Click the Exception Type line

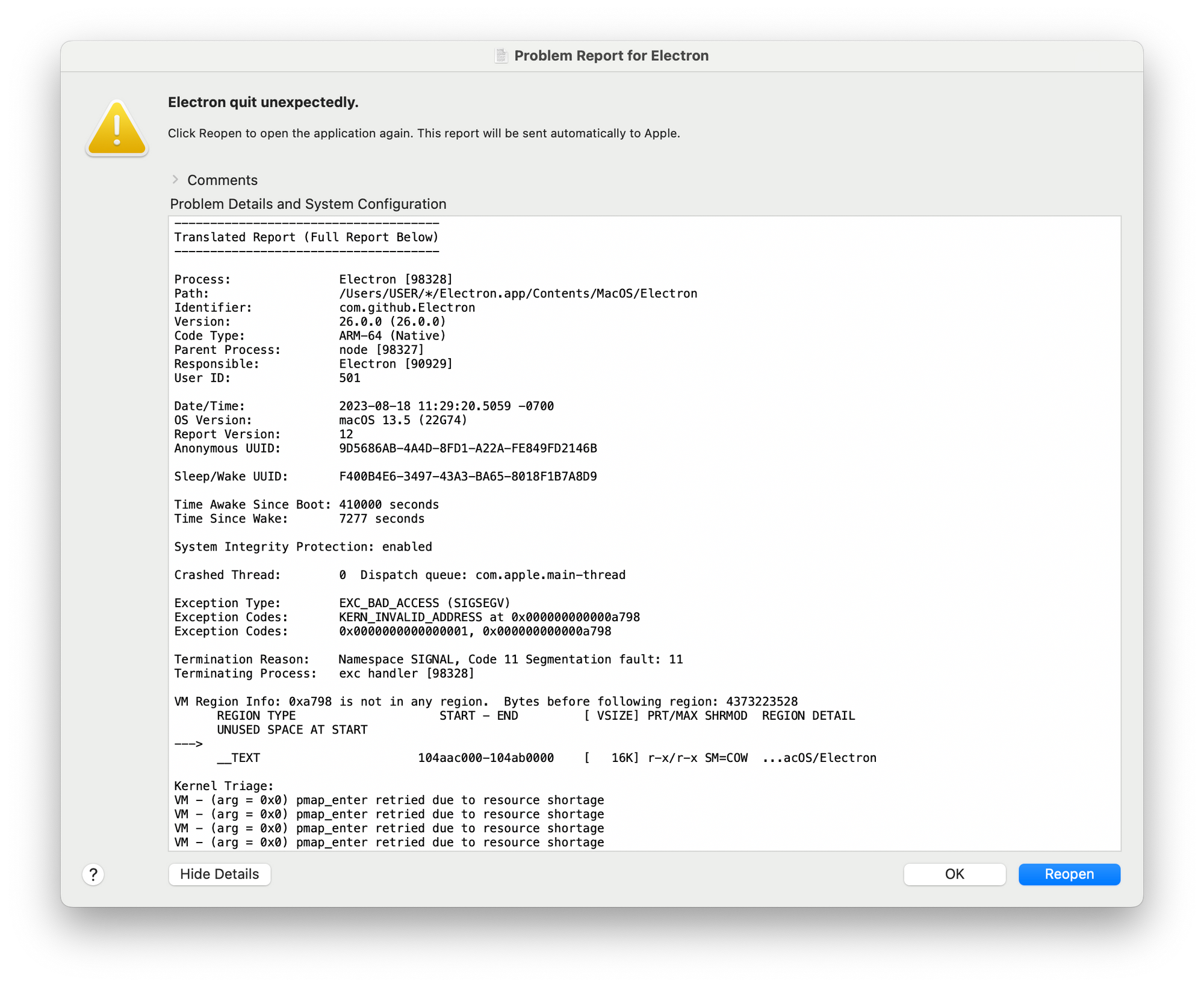pos(342,602)
